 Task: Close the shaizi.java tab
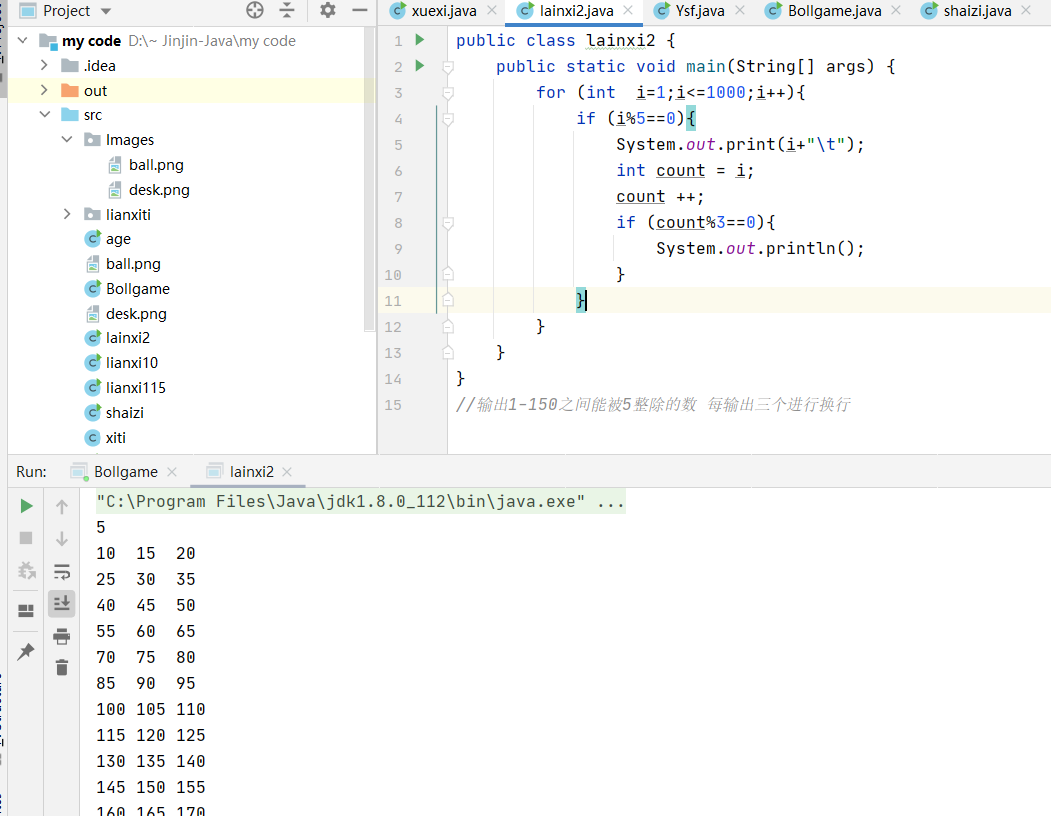1026,10
